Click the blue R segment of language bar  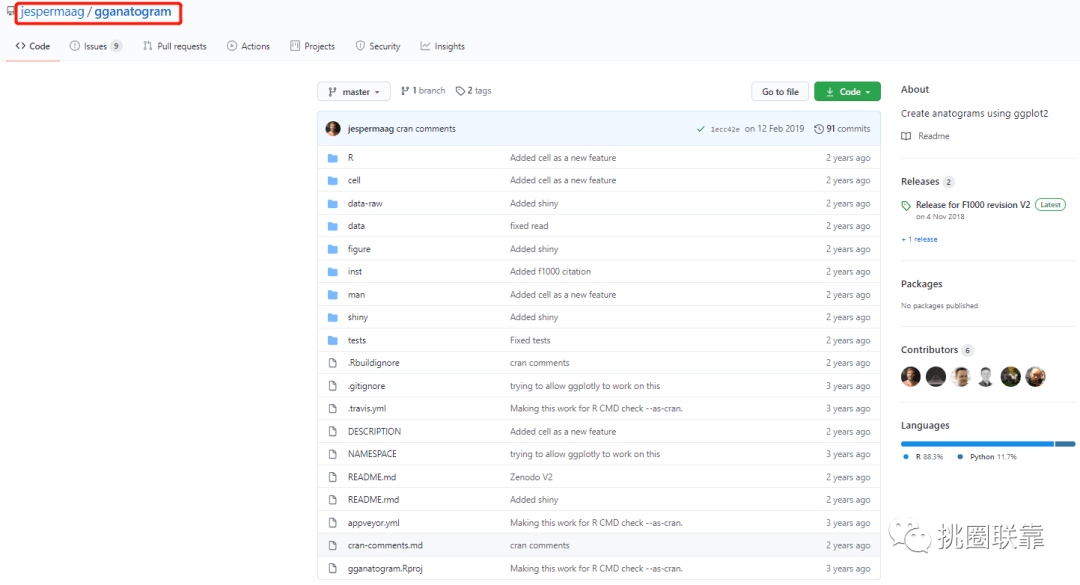coord(976,443)
